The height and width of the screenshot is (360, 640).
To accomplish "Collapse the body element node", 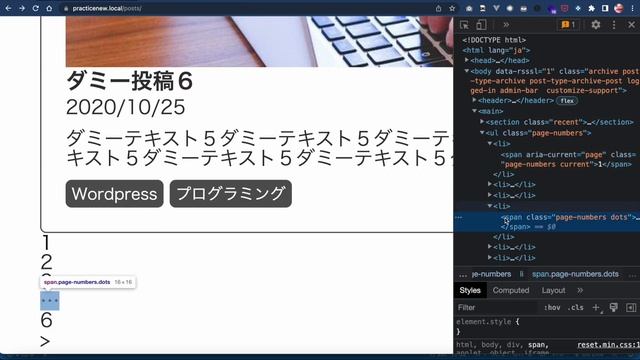I will (x=467, y=71).
